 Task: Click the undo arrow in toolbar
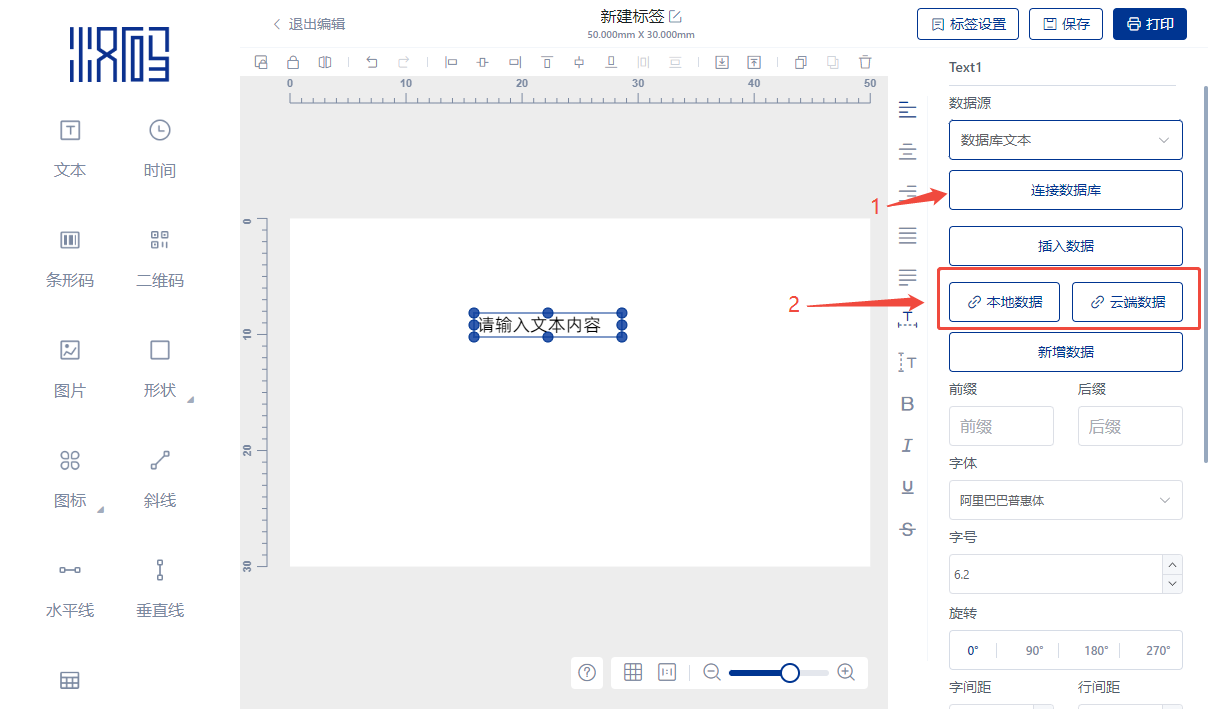tap(372, 62)
